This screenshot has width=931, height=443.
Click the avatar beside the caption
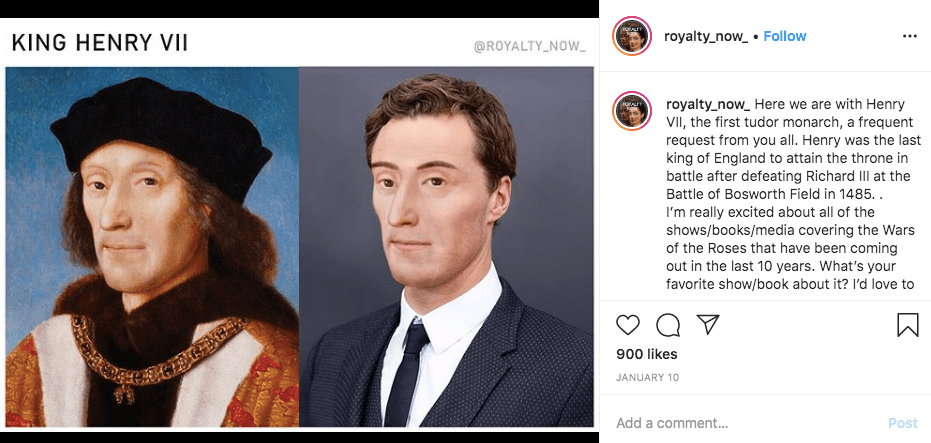632,112
